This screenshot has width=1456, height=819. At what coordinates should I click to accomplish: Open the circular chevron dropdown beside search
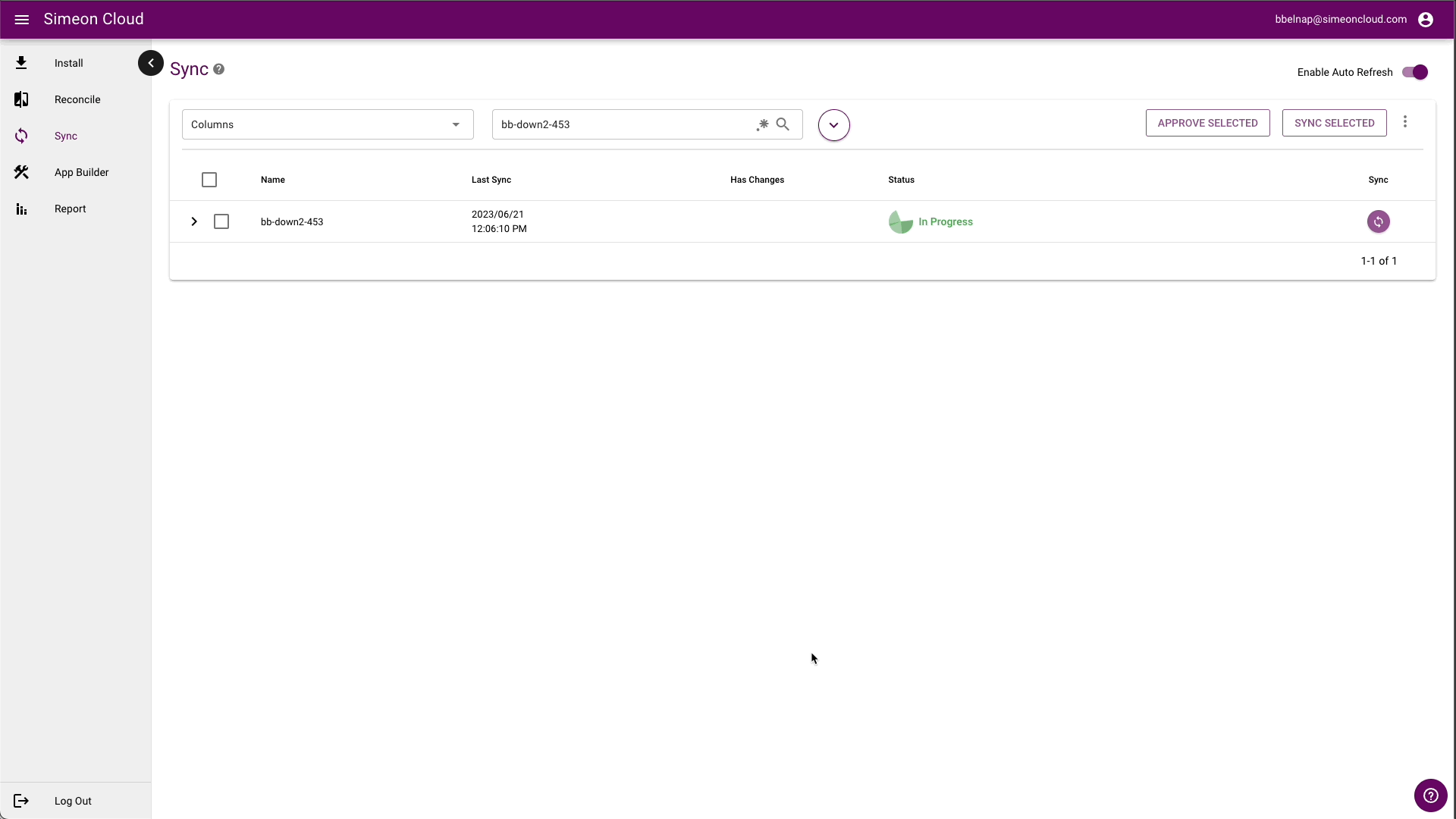click(x=834, y=125)
